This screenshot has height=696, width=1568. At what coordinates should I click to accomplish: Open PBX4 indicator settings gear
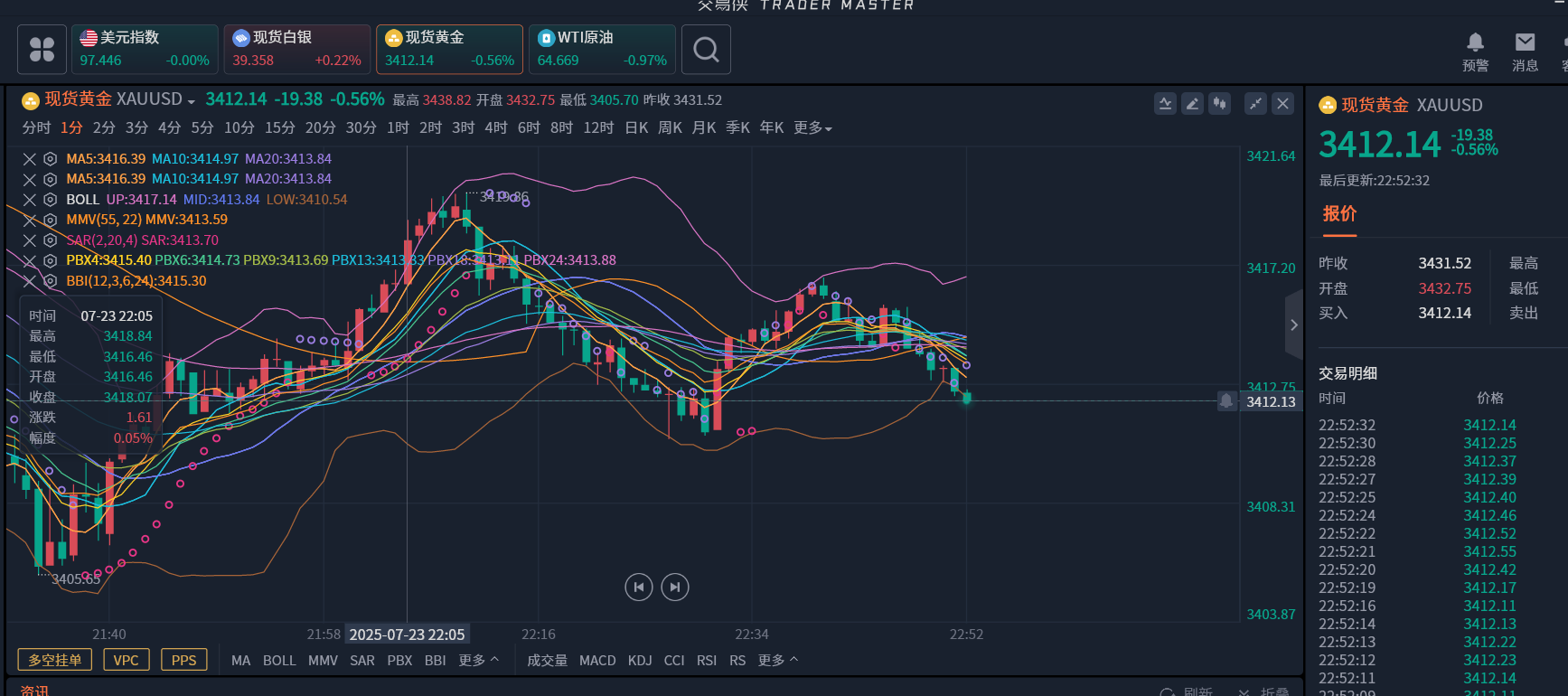click(x=51, y=260)
